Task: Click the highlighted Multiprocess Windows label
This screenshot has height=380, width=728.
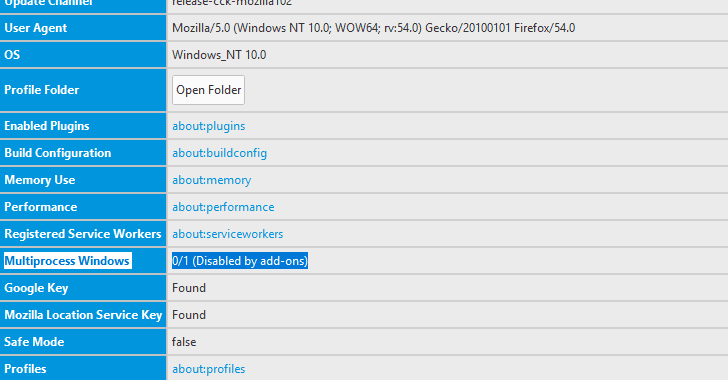Action: [67, 261]
